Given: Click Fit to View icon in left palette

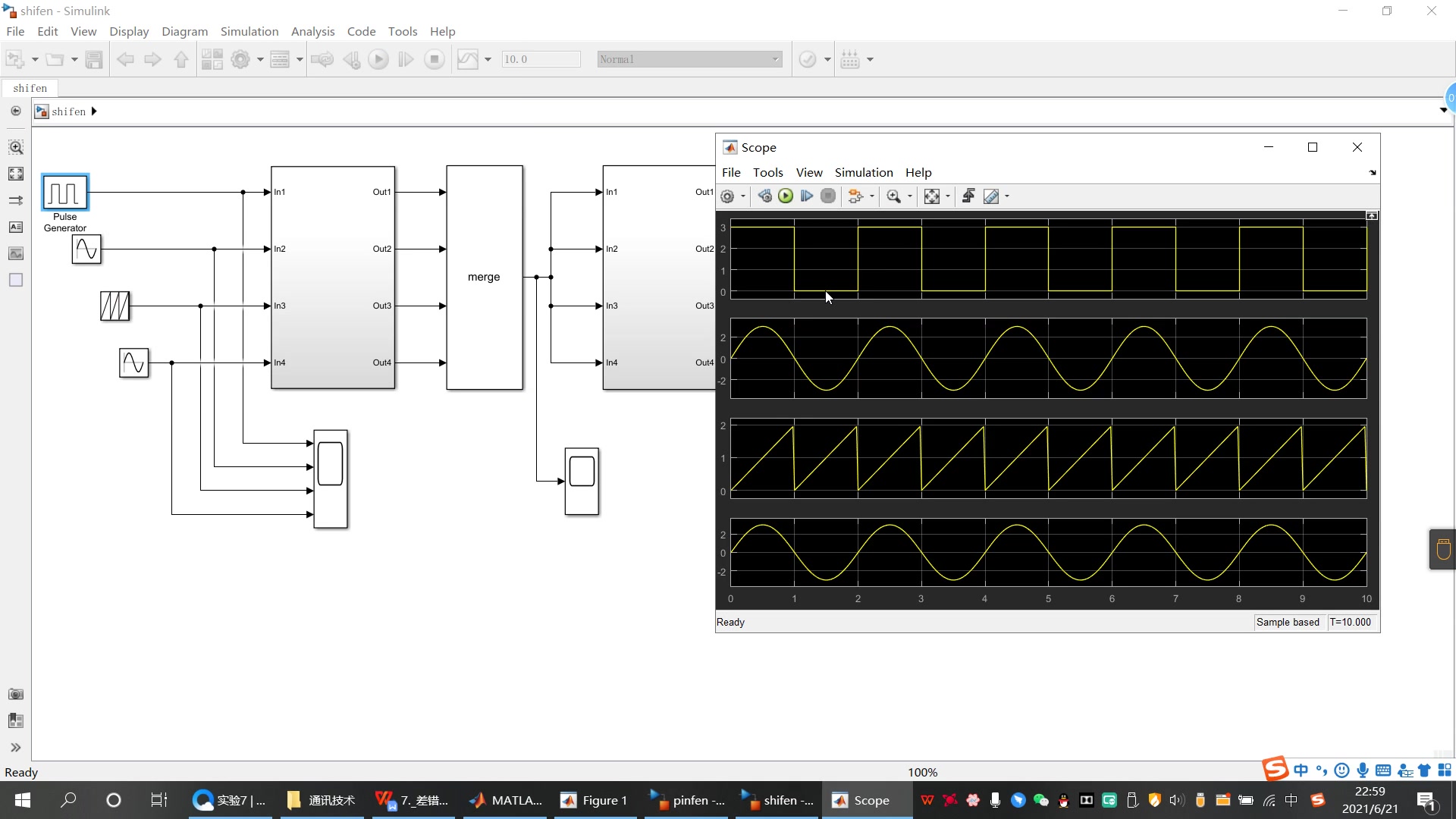Looking at the screenshot, I should [x=16, y=174].
